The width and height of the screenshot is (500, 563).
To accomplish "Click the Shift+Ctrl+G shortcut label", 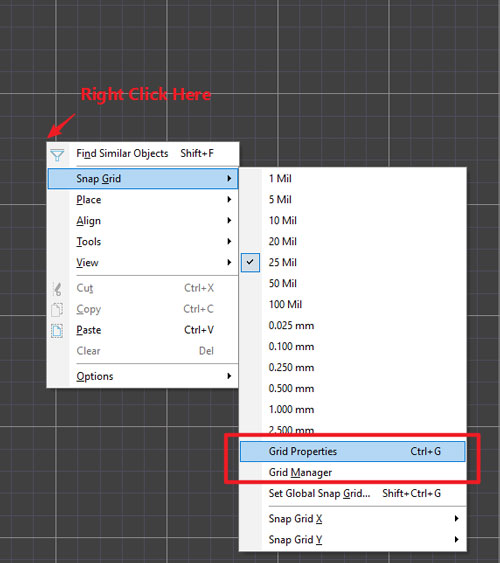I will point(411,493).
